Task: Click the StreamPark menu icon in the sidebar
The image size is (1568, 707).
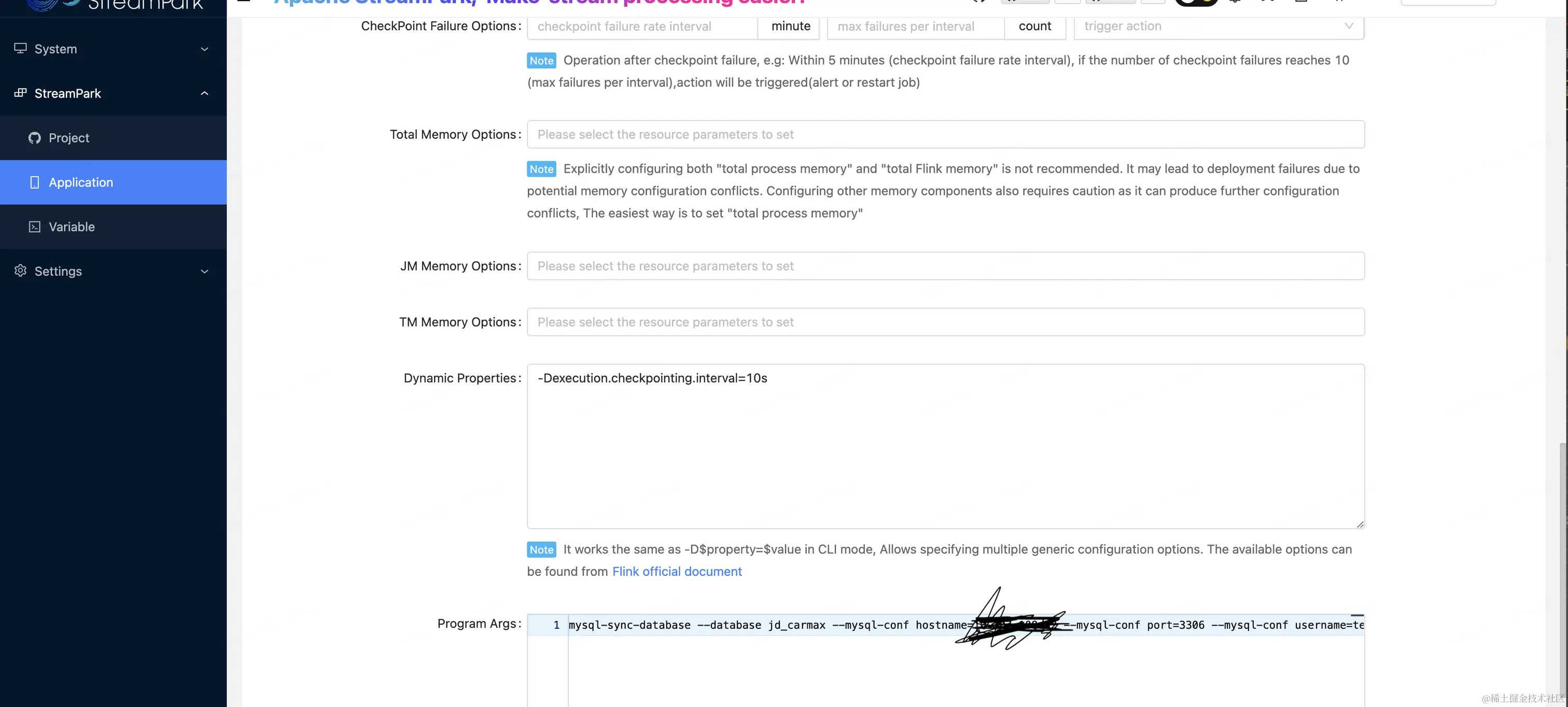Action: pos(21,92)
